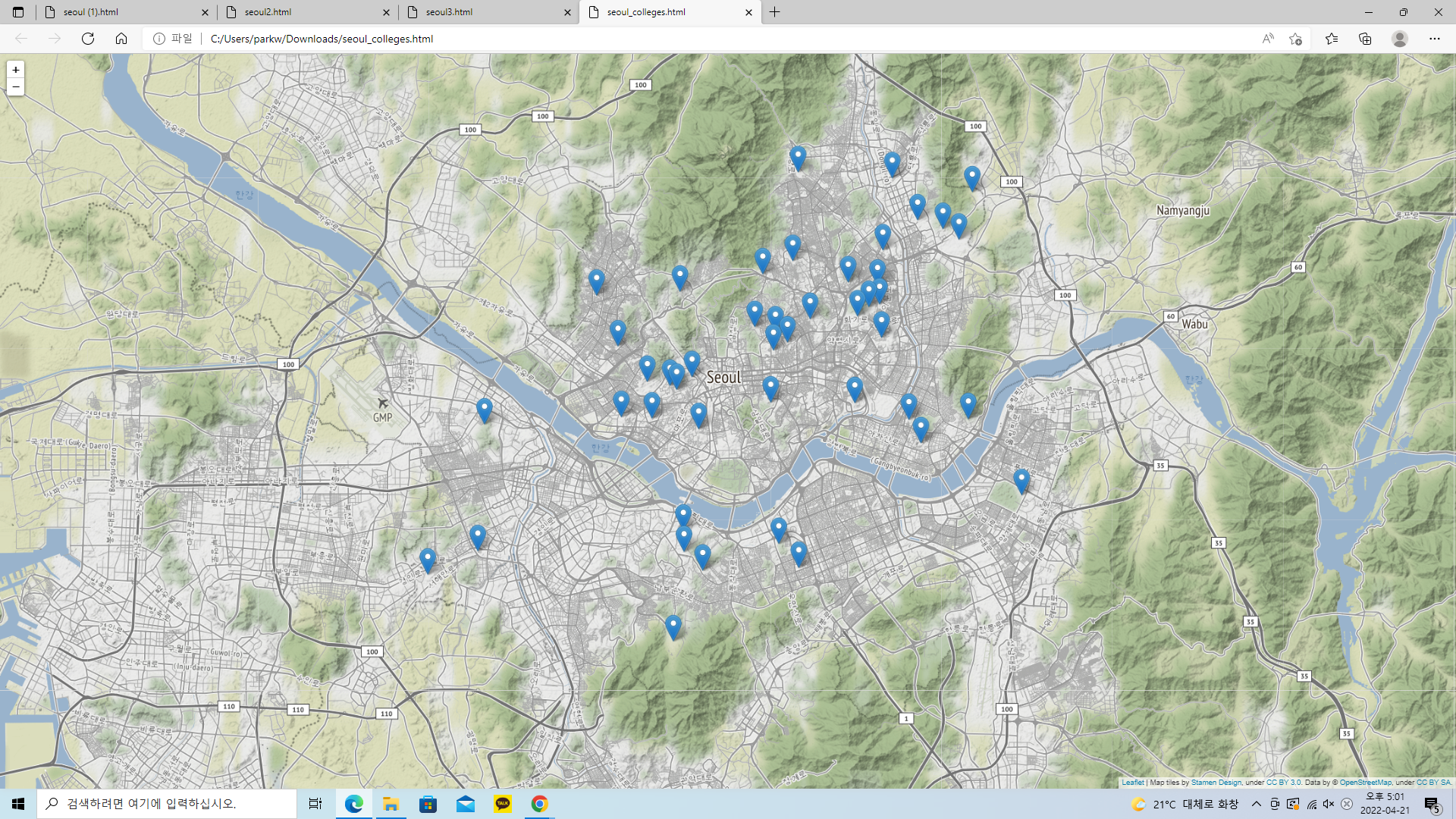The height and width of the screenshot is (819, 1456).
Task: Open the OpenStreetMap attribution link
Action: (x=1365, y=782)
